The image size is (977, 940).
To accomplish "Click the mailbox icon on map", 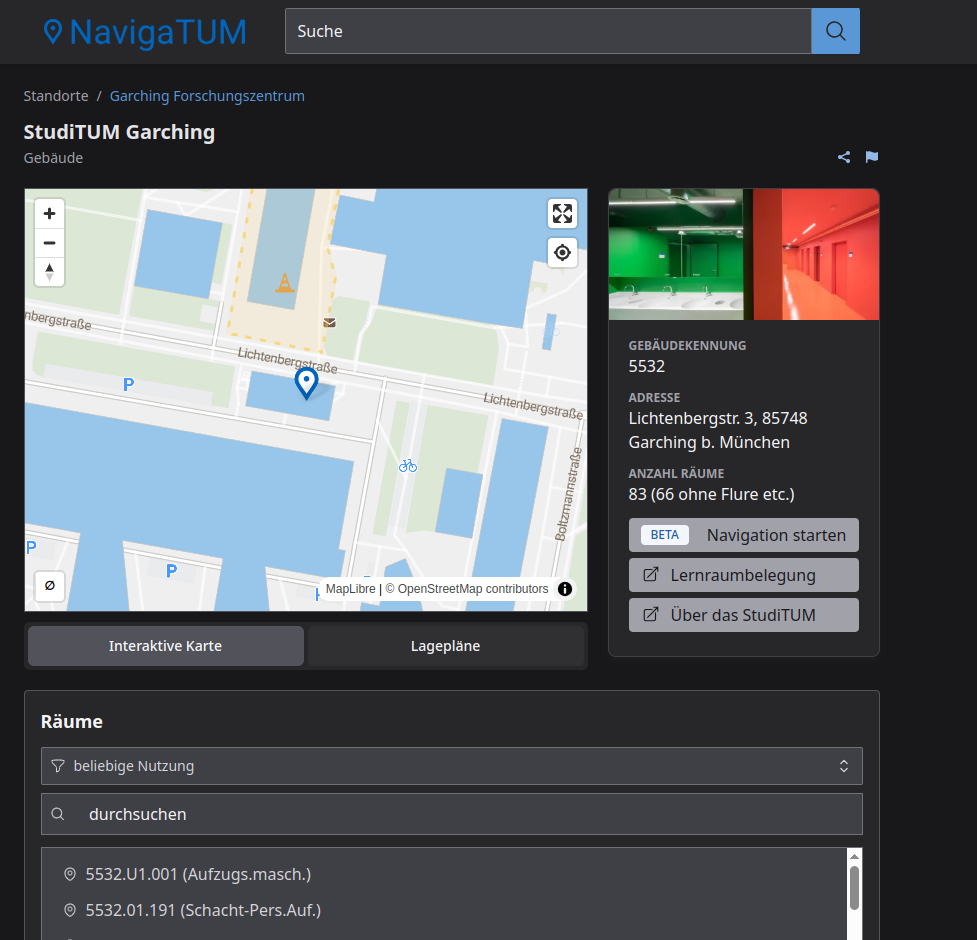I will [x=330, y=323].
